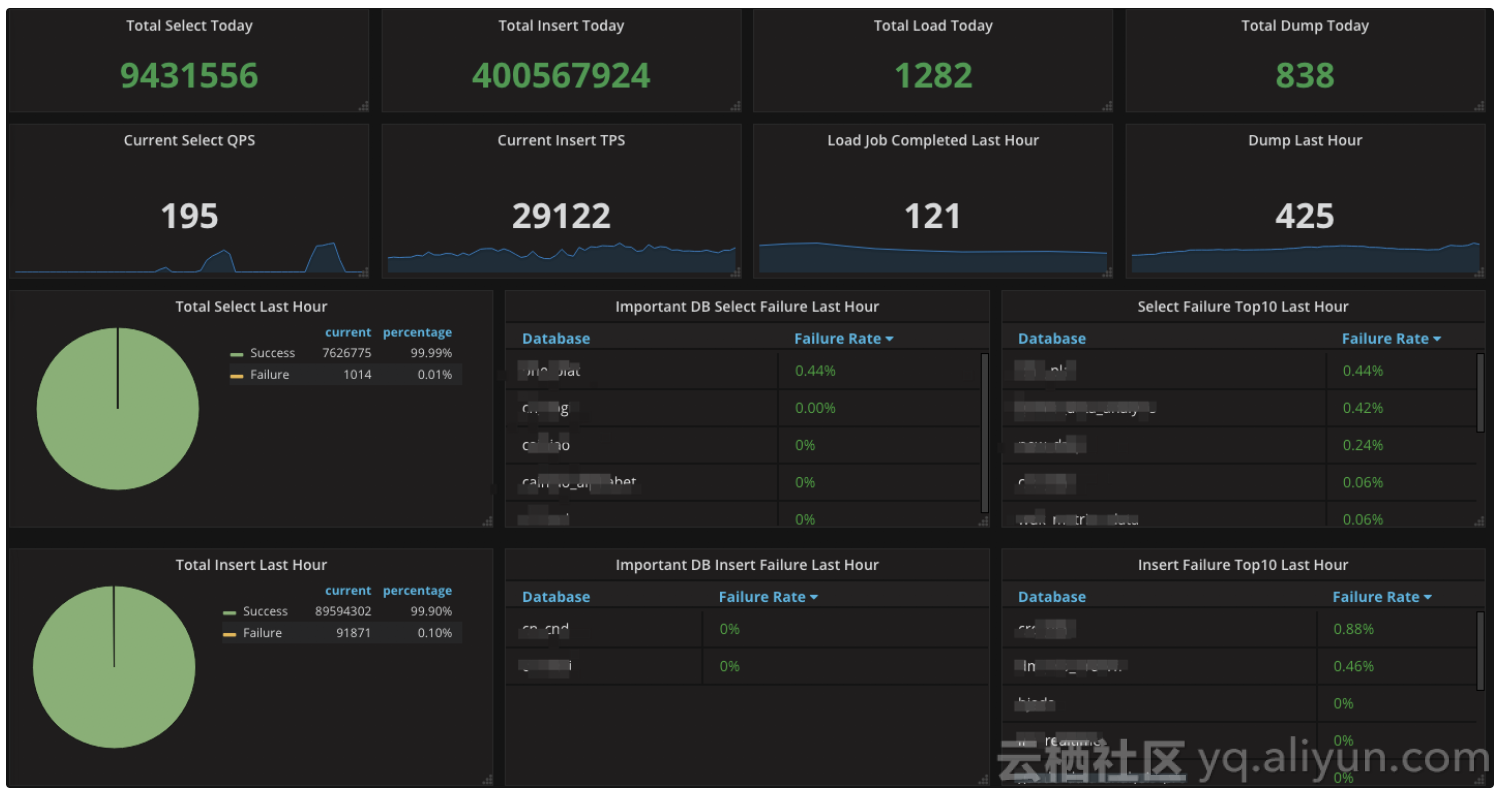Click Load Job Completed Last Hour title
The width and height of the screenshot is (1504, 796).
[x=933, y=141]
